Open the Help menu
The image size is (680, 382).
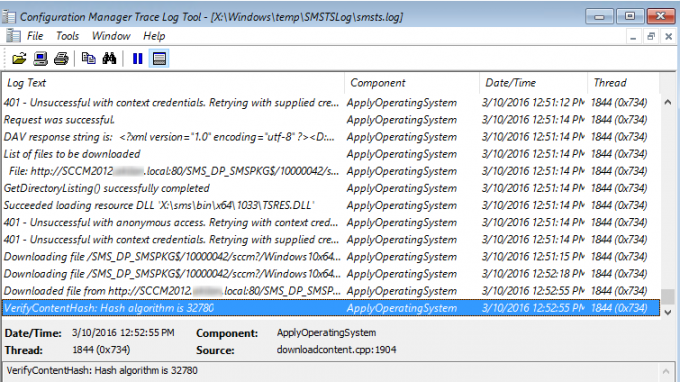[x=154, y=36]
